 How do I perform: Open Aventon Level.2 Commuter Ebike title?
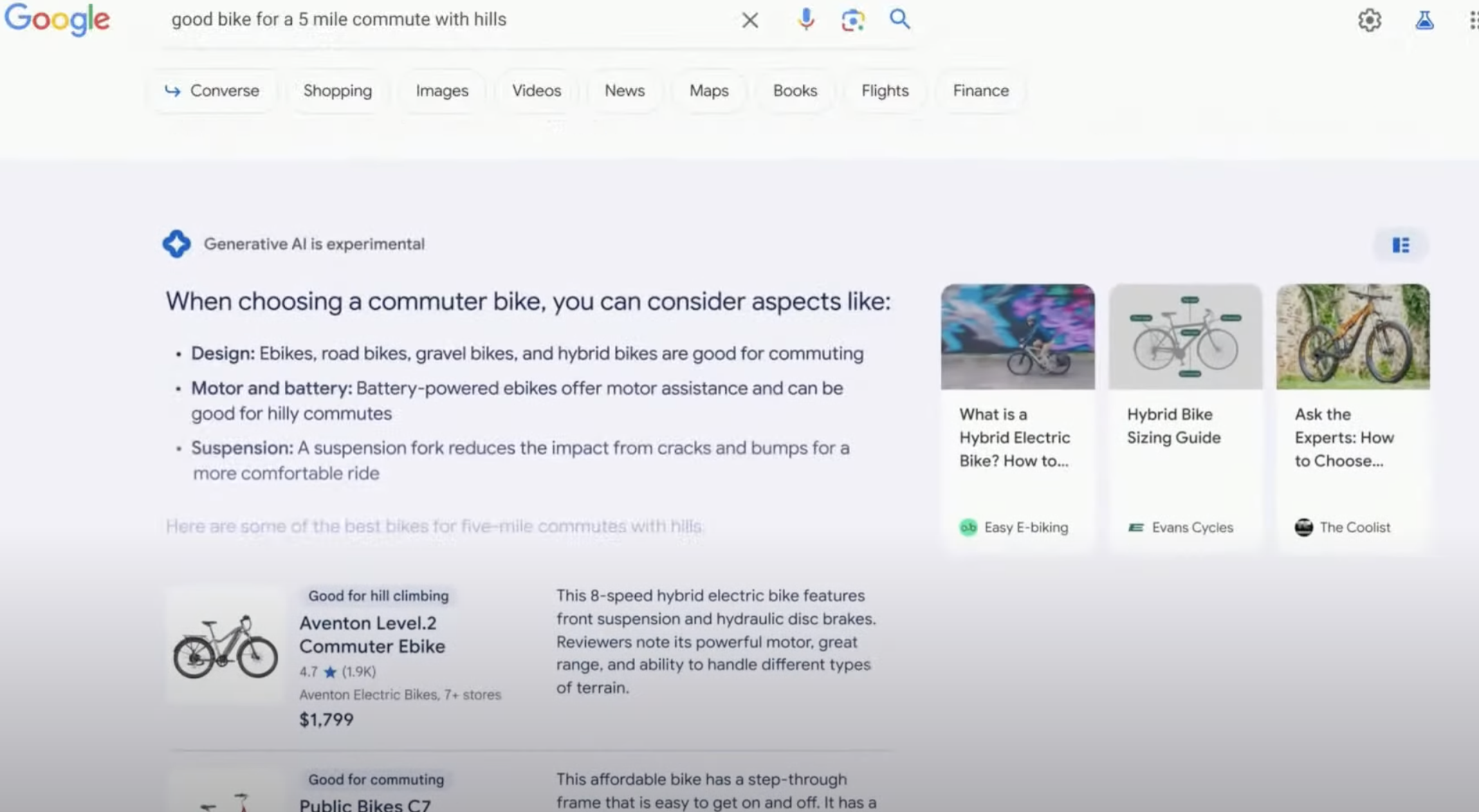372,635
